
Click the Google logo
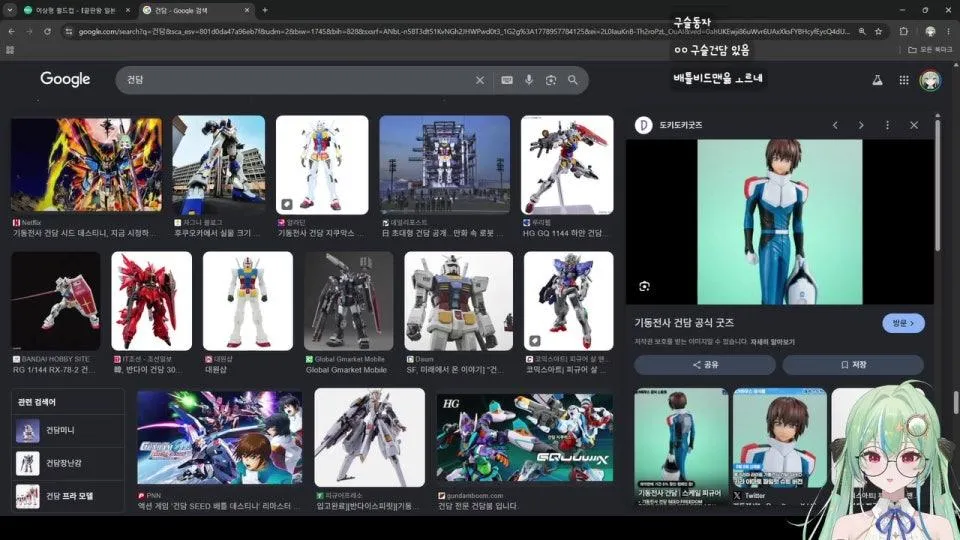[65, 79]
